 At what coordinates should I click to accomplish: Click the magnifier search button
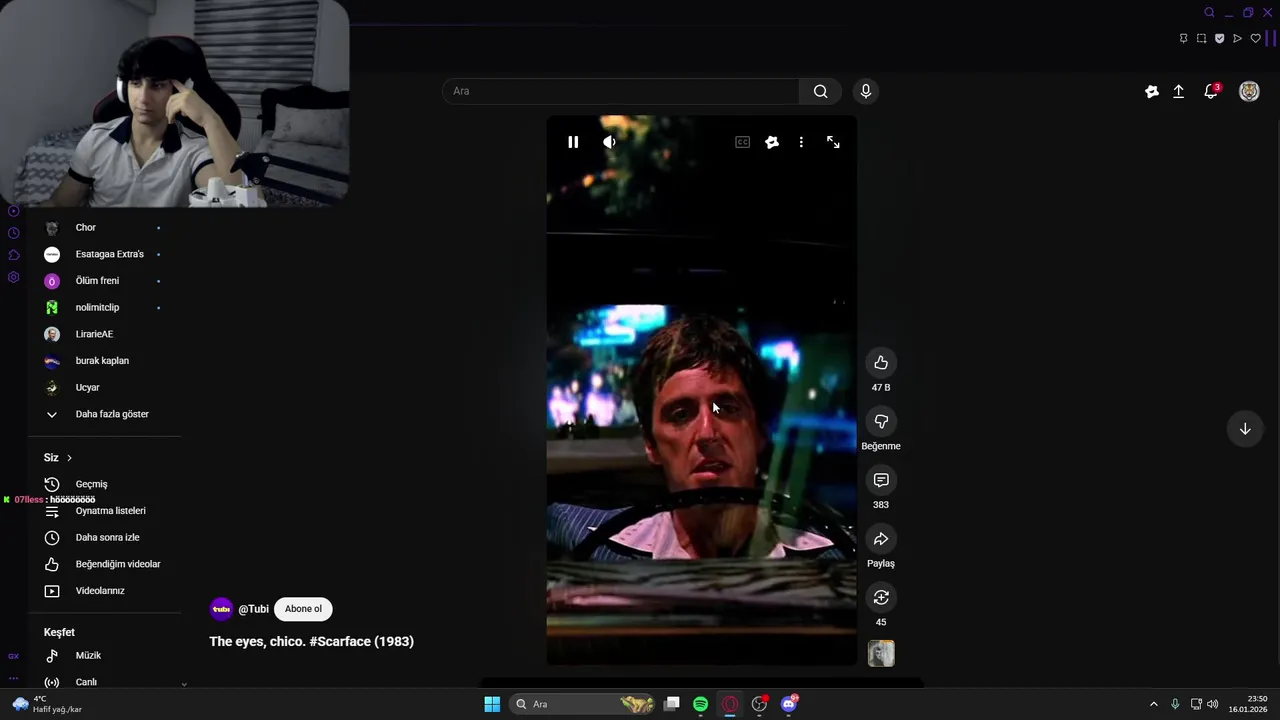pyautogui.click(x=820, y=91)
